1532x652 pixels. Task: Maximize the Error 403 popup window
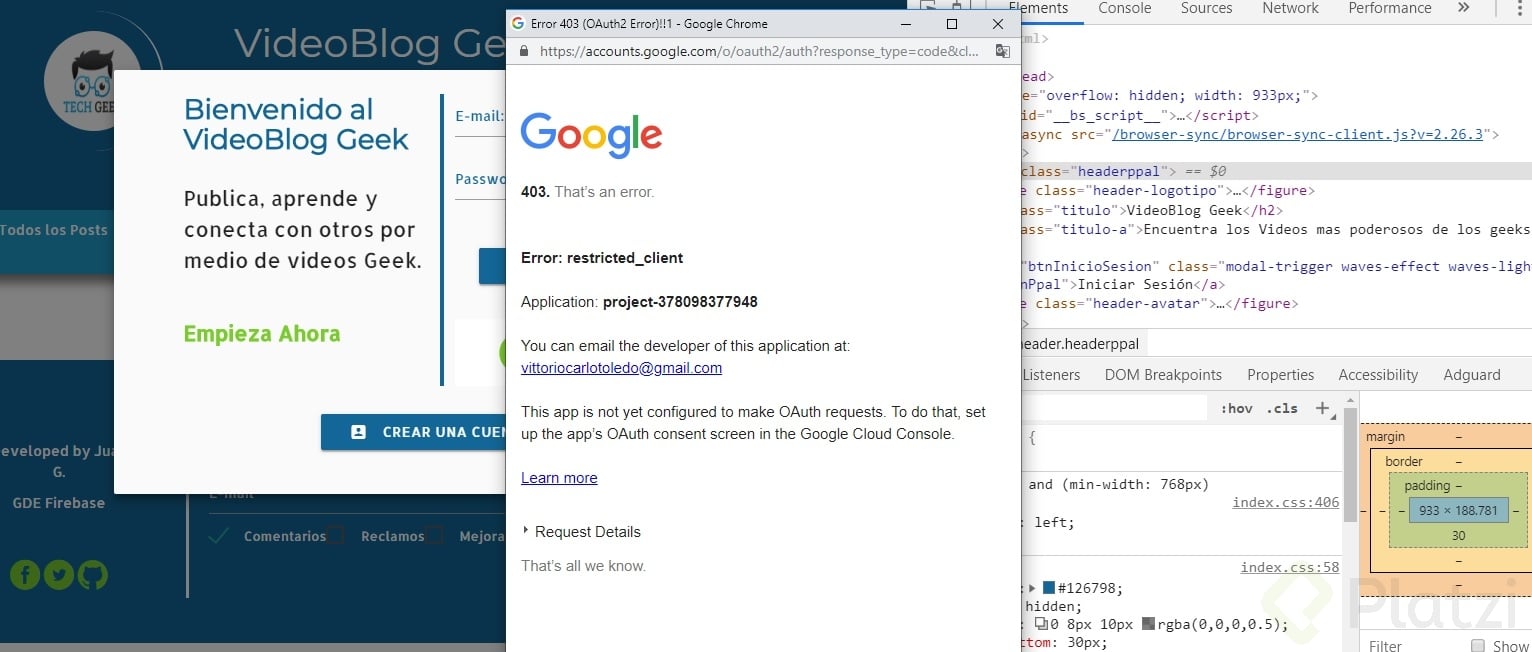952,23
